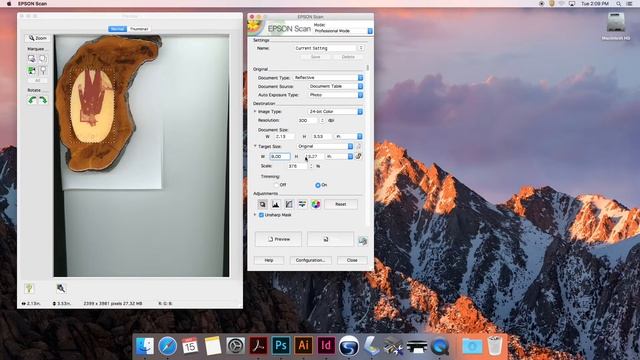Click the lock aspect ratio icon
The width and height of the screenshot is (640, 360).
[358, 156]
